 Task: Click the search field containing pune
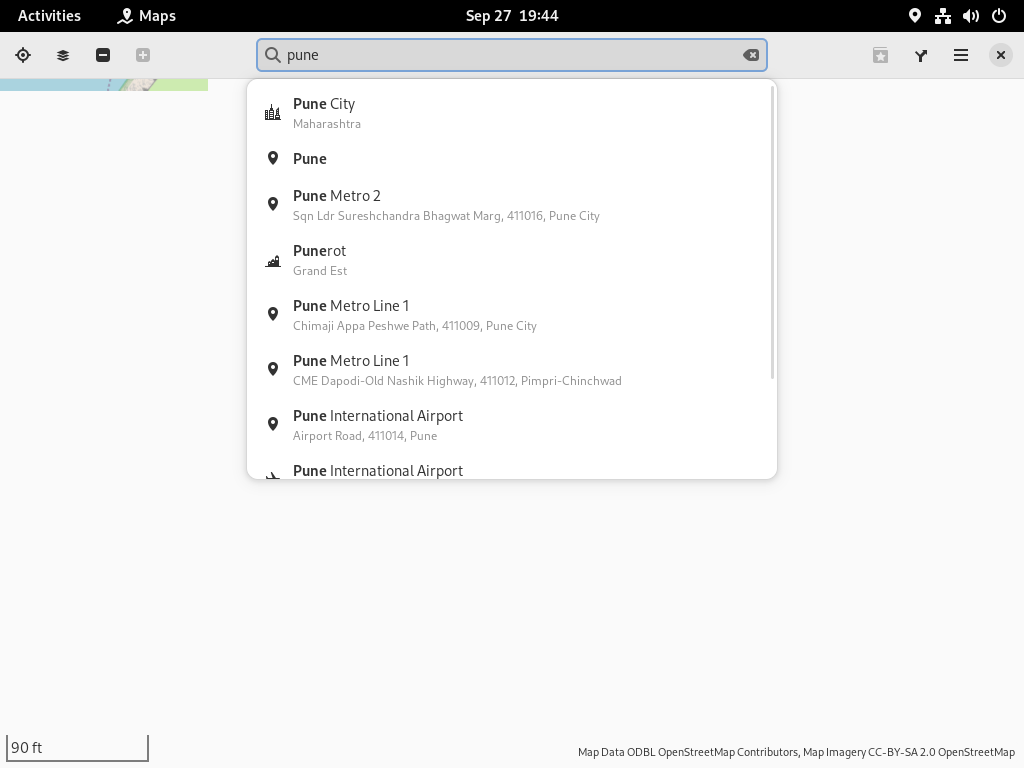point(512,56)
